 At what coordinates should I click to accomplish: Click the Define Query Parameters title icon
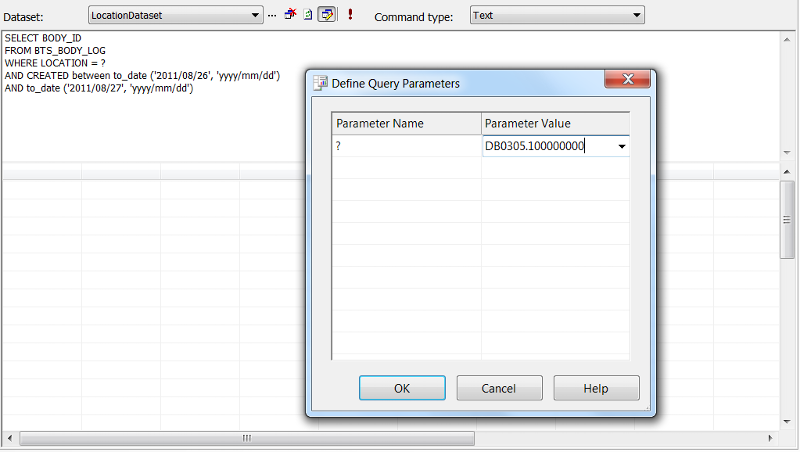[320, 83]
